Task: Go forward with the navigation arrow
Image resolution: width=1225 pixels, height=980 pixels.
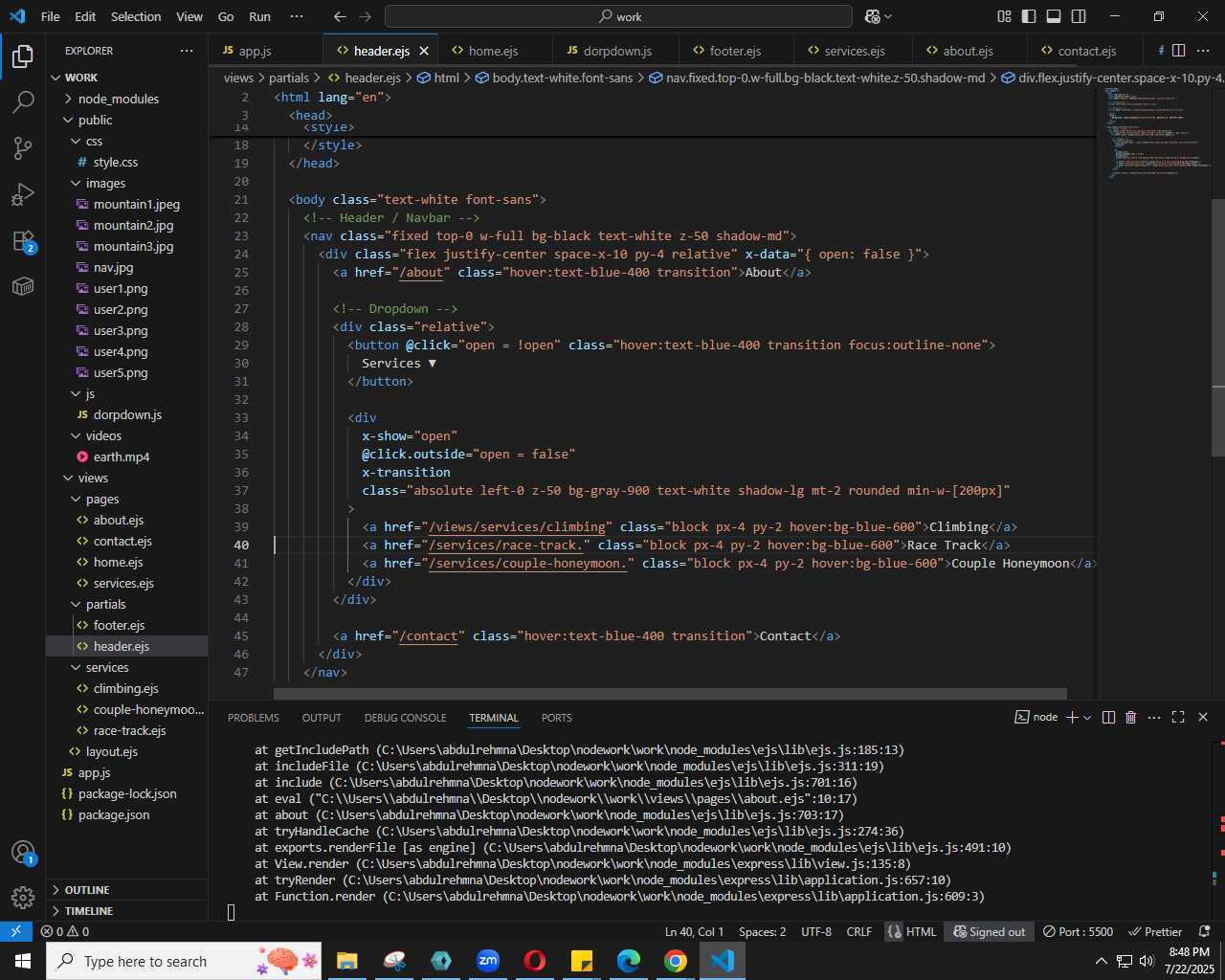Action: tap(365, 16)
